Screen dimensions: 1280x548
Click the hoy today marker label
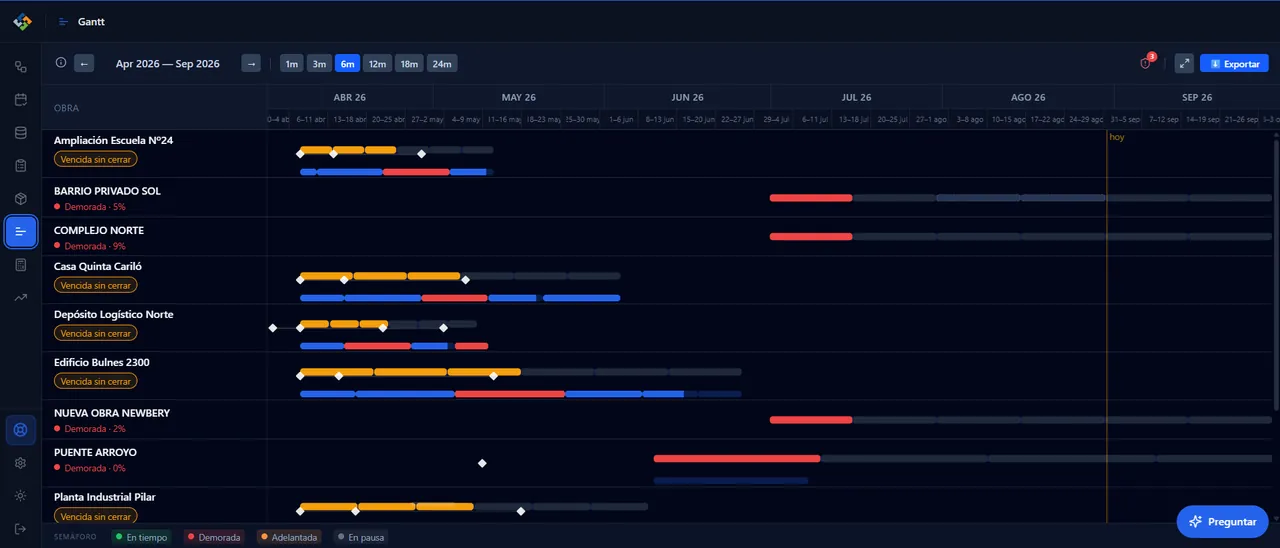[x=1117, y=137]
